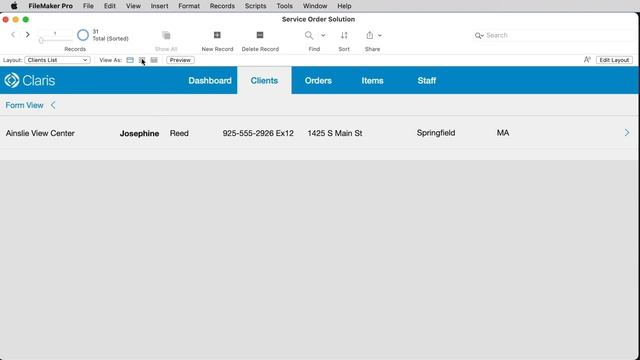Click the Sort toolbar icon

point(344,36)
